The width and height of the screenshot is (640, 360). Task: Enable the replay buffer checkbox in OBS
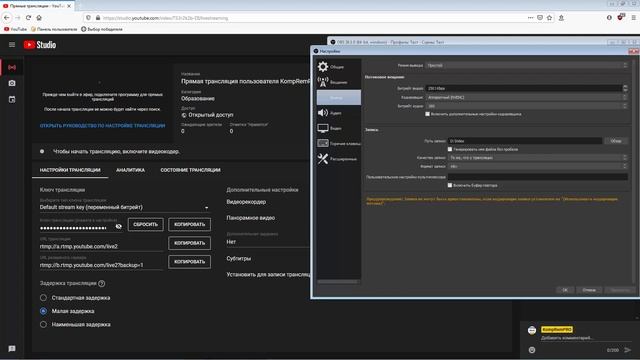coord(450,185)
